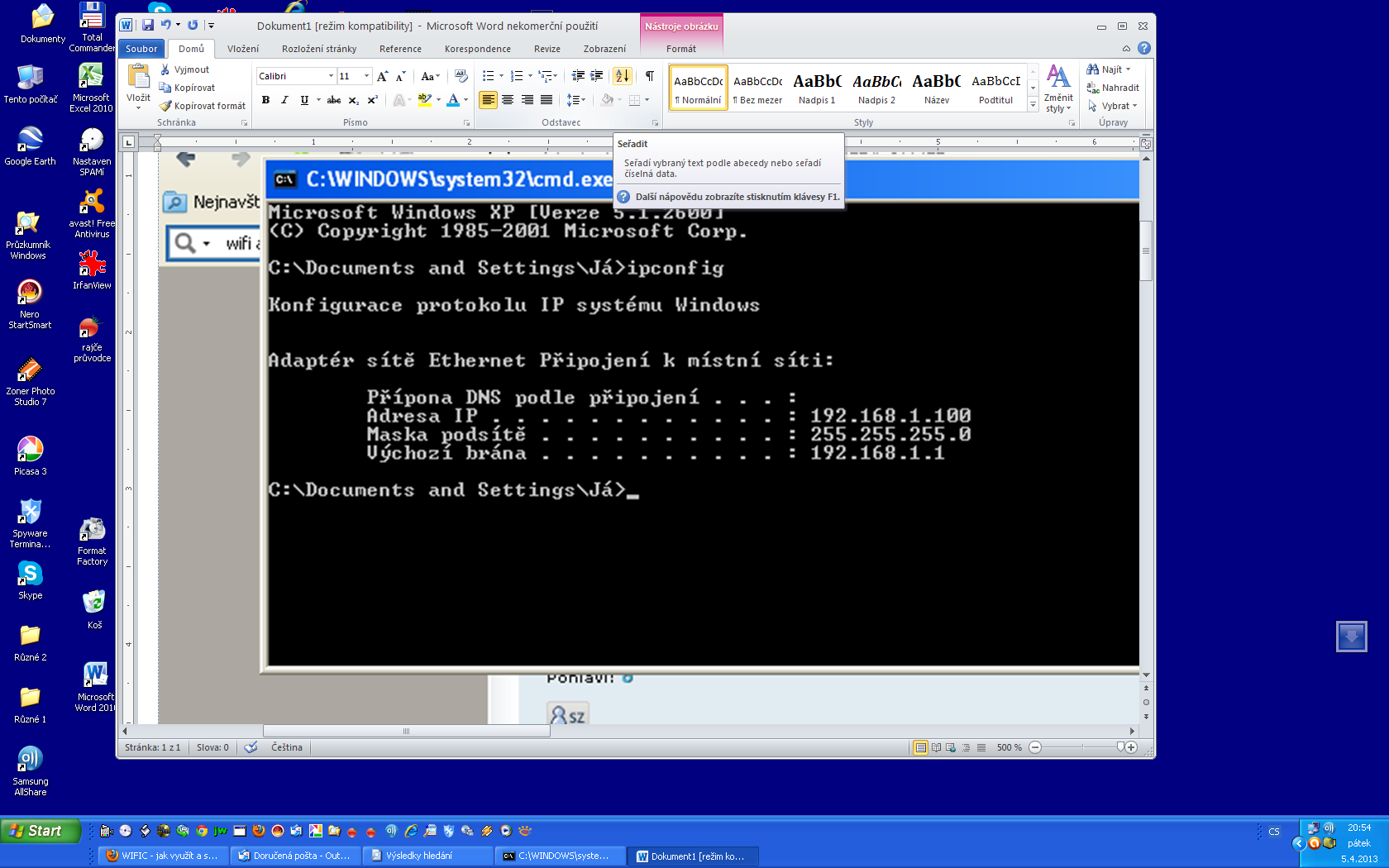Toggle the ruler button above the vertical scrollbar
Screen dimensions: 1389x868
[1146, 144]
